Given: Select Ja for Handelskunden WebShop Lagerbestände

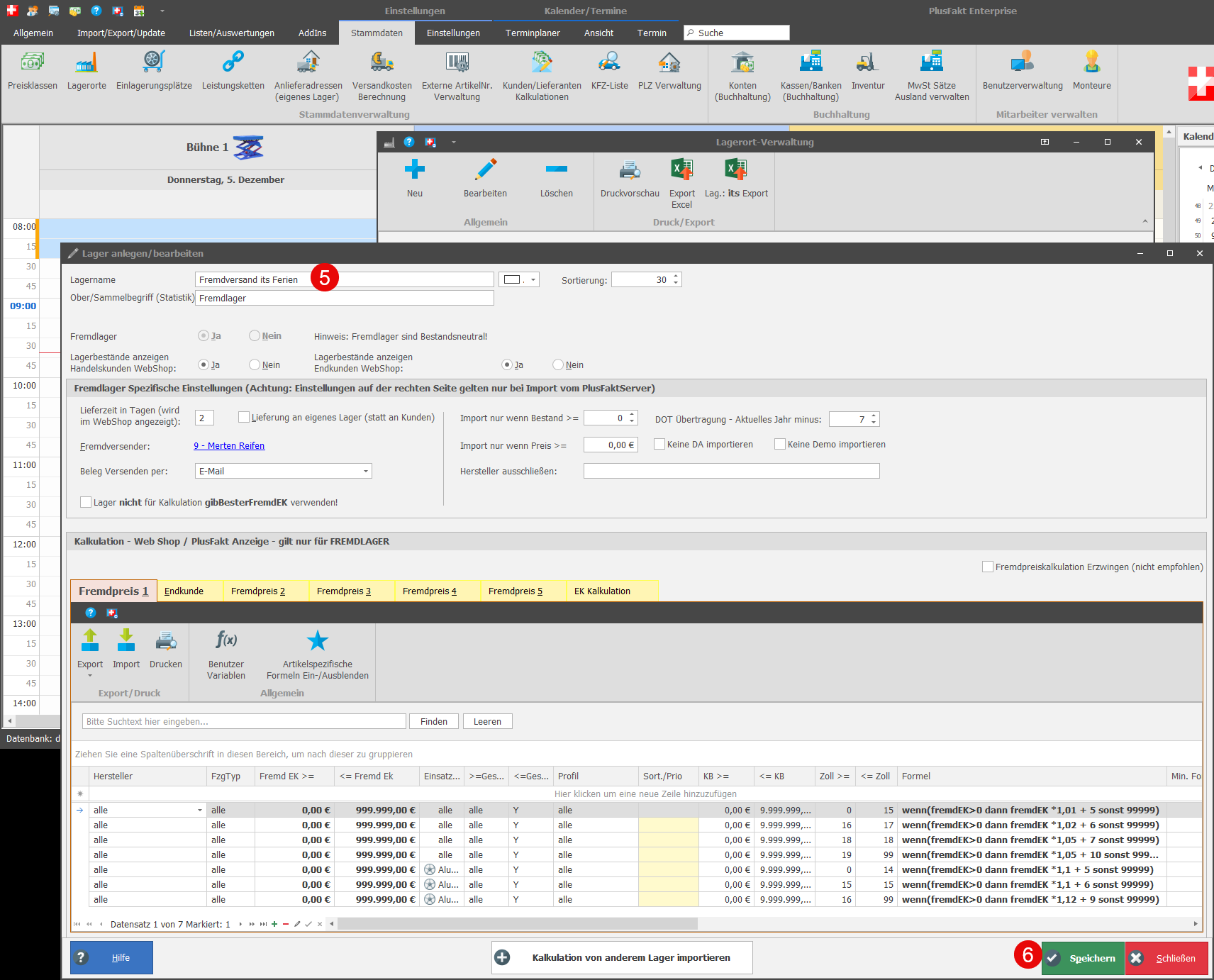Looking at the screenshot, I should coord(204,364).
